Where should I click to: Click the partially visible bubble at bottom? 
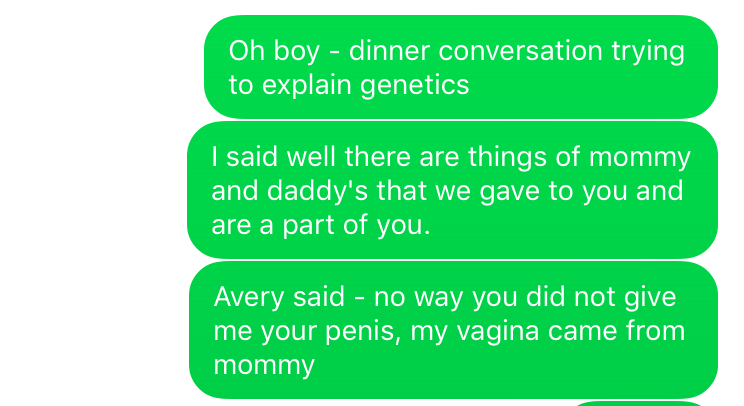click(640, 402)
